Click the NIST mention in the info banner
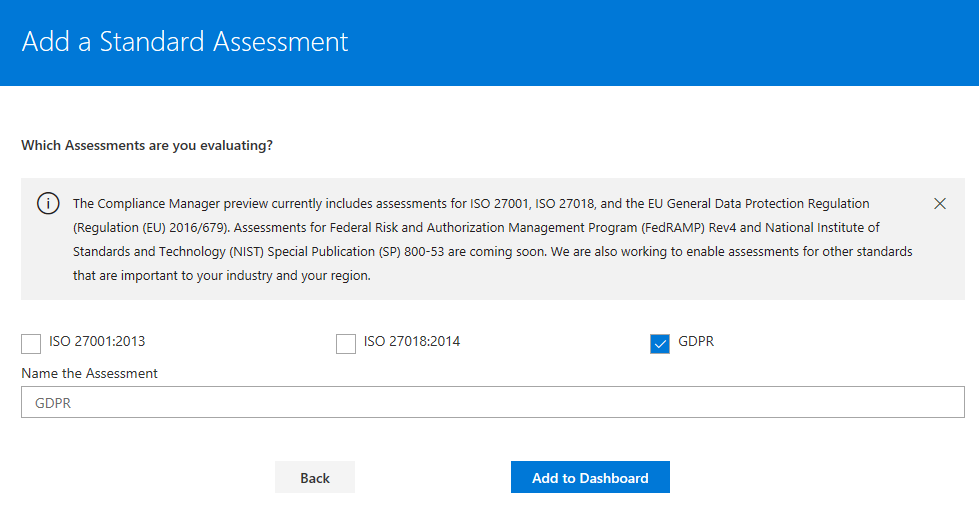Image resolution: width=979 pixels, height=522 pixels. [247, 252]
